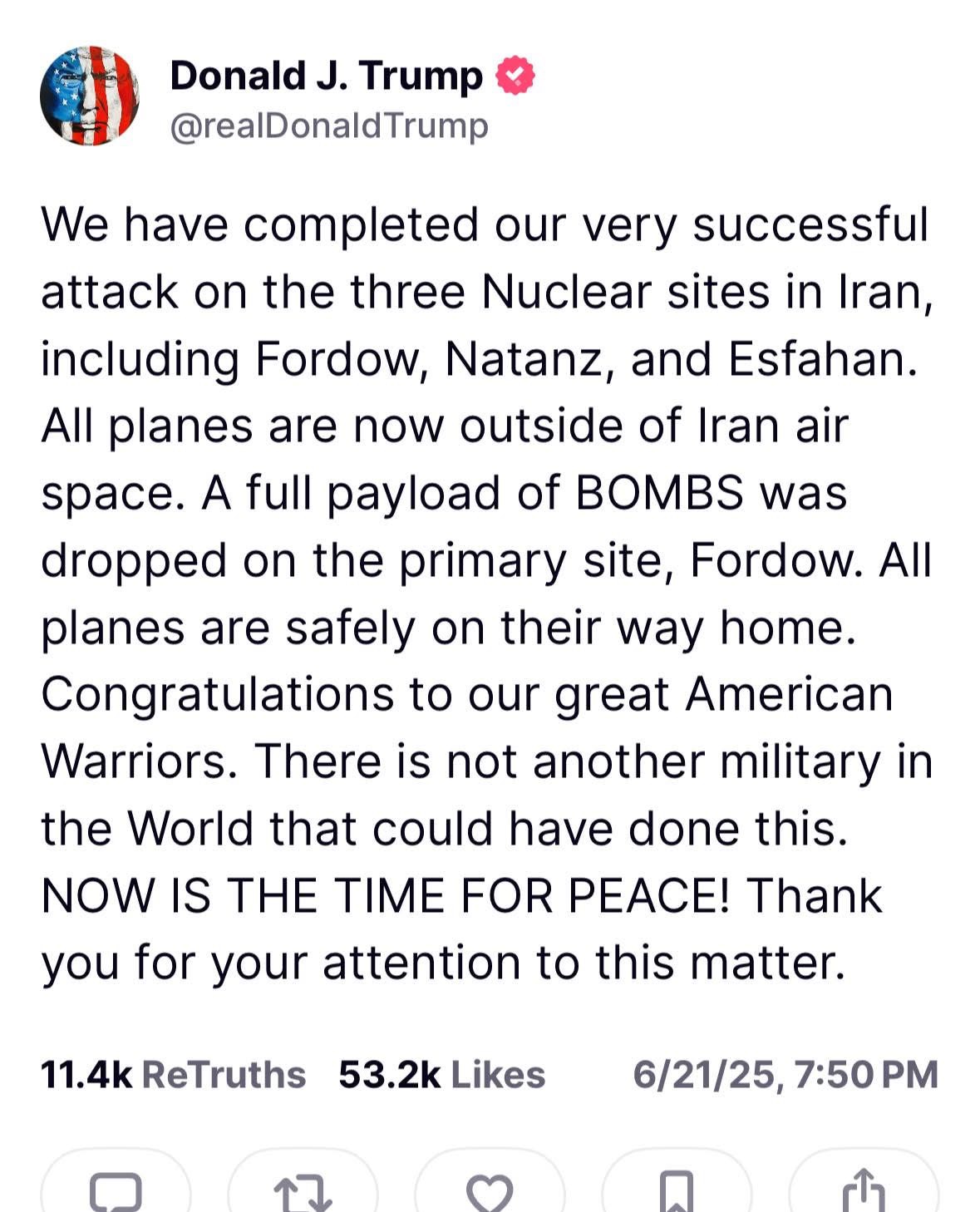View the 53.2k Likes count
This screenshot has height=1212, width=980.
click(389, 1075)
